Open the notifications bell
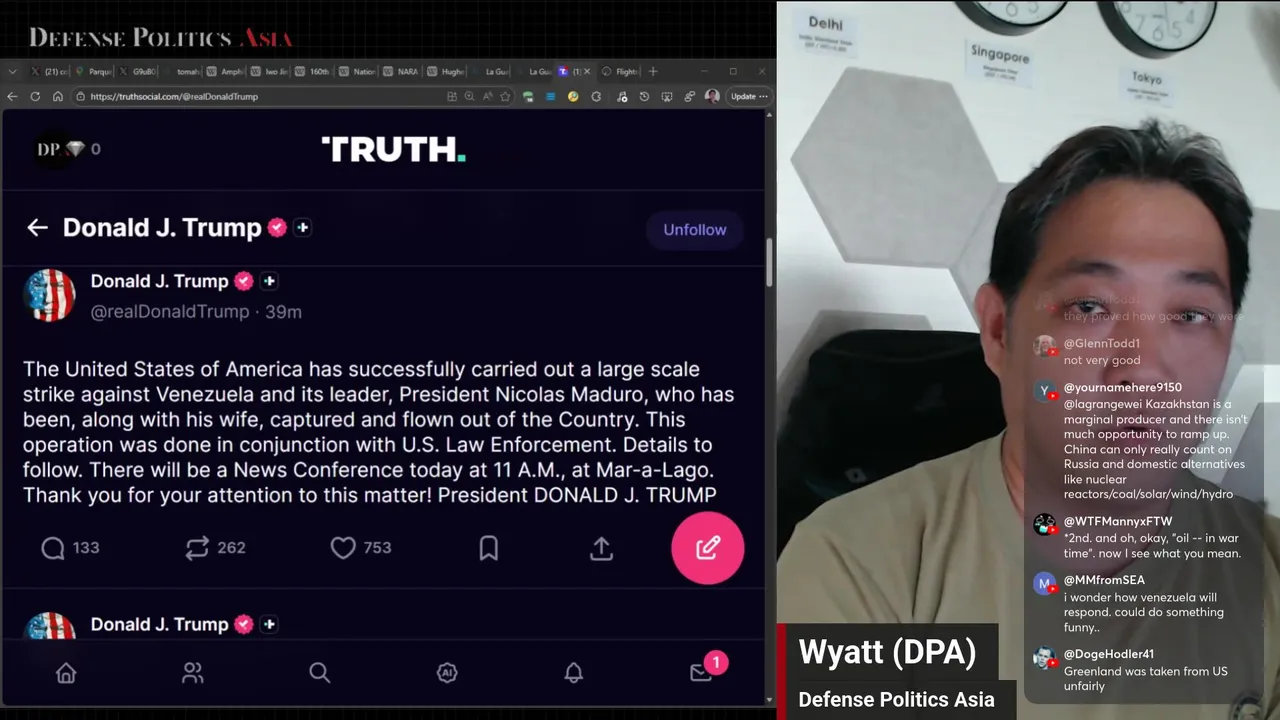This screenshot has height=720, width=1280. [574, 673]
